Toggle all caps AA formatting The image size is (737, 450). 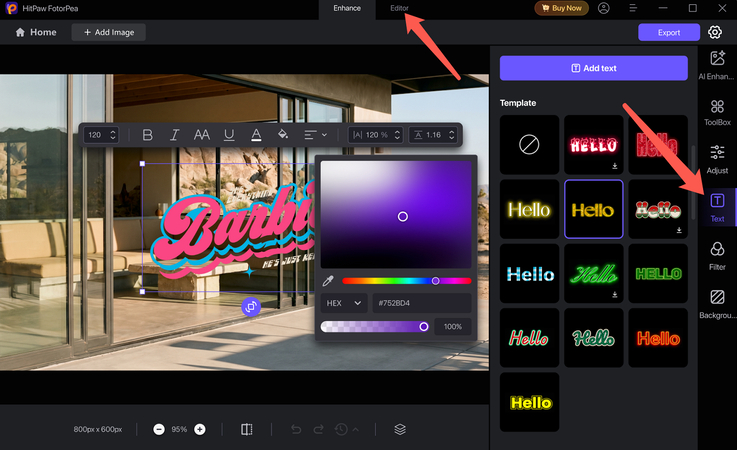point(202,135)
